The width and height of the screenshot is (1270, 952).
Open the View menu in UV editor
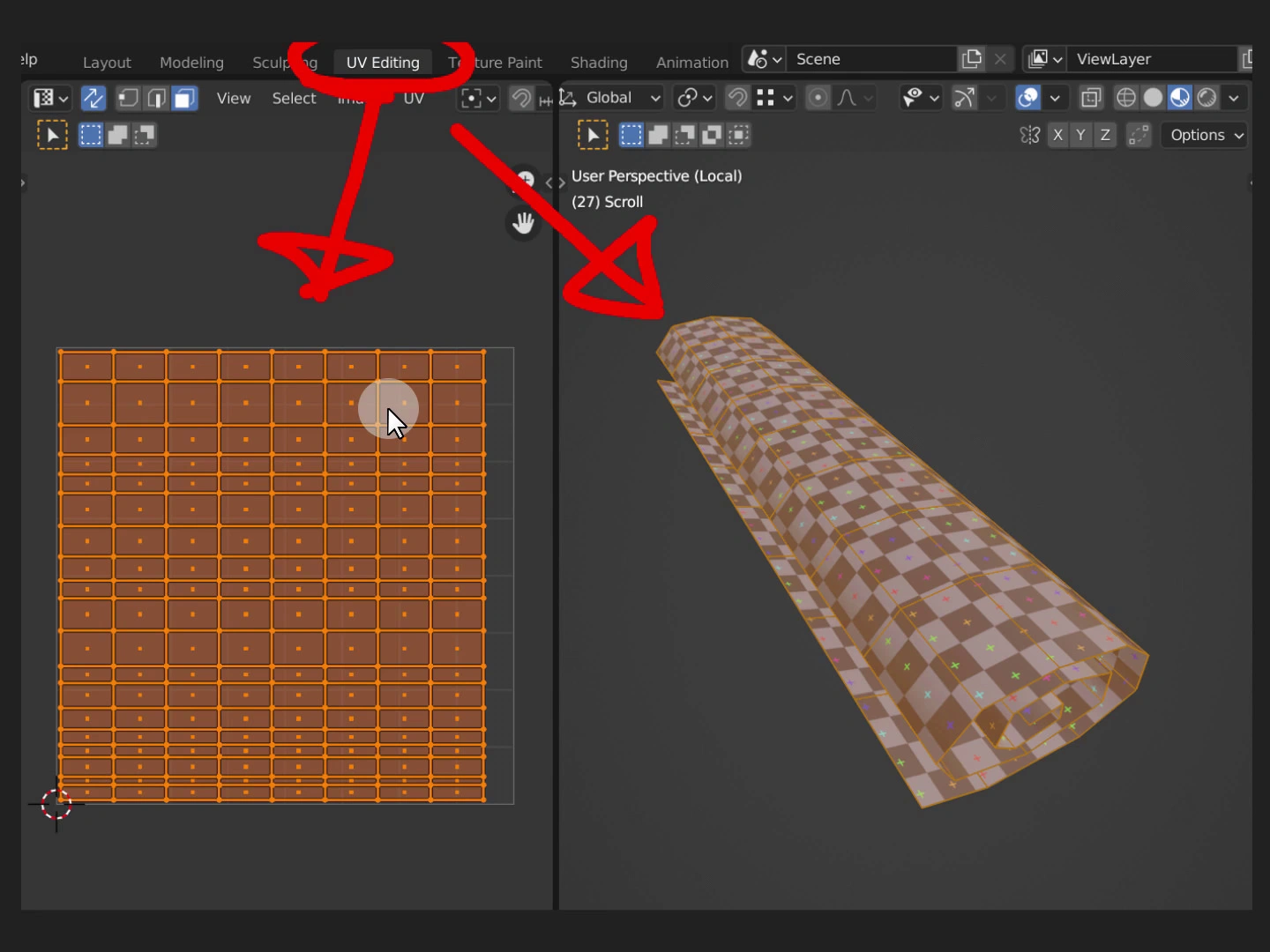tap(234, 98)
